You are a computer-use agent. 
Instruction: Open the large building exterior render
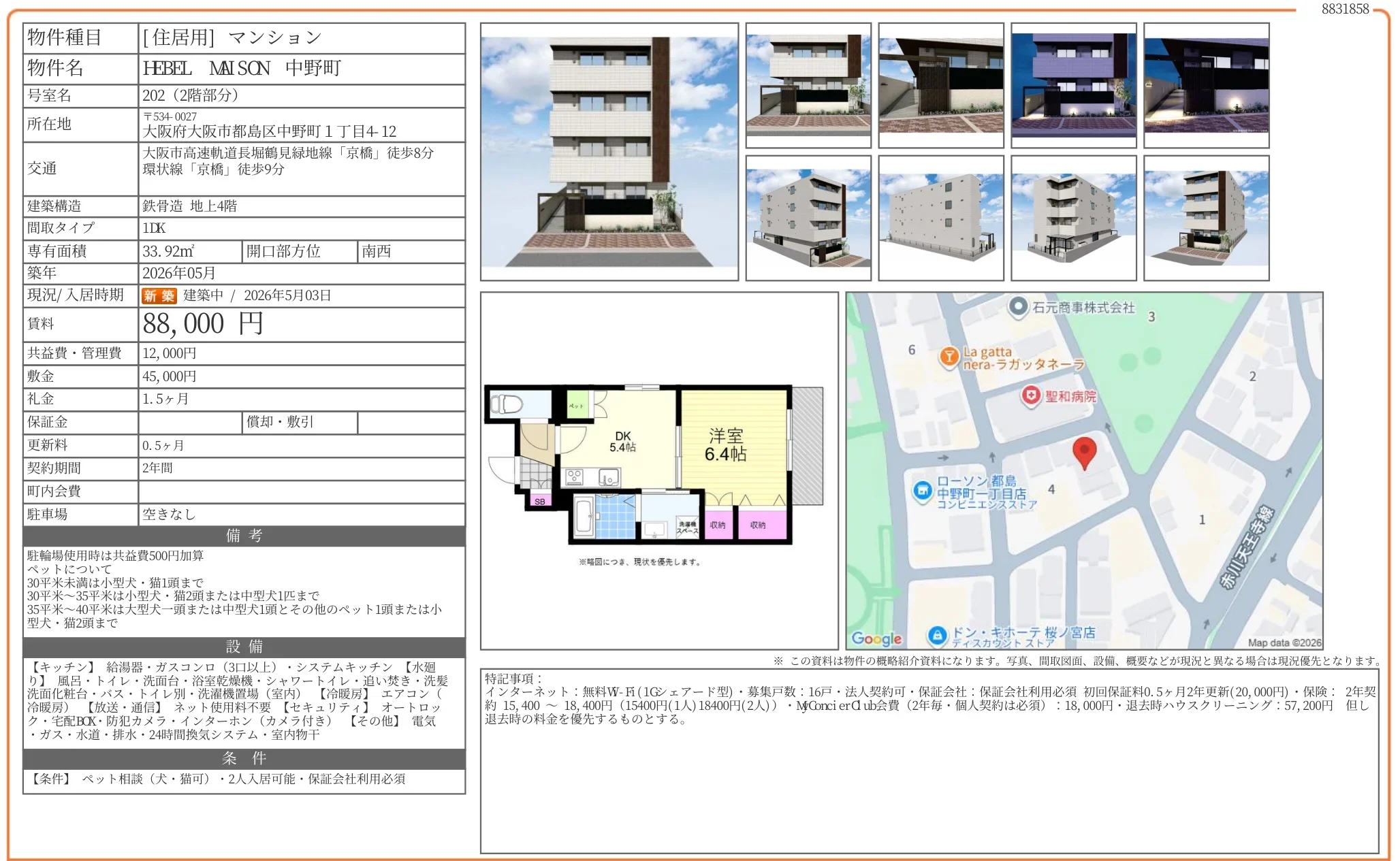click(x=609, y=151)
